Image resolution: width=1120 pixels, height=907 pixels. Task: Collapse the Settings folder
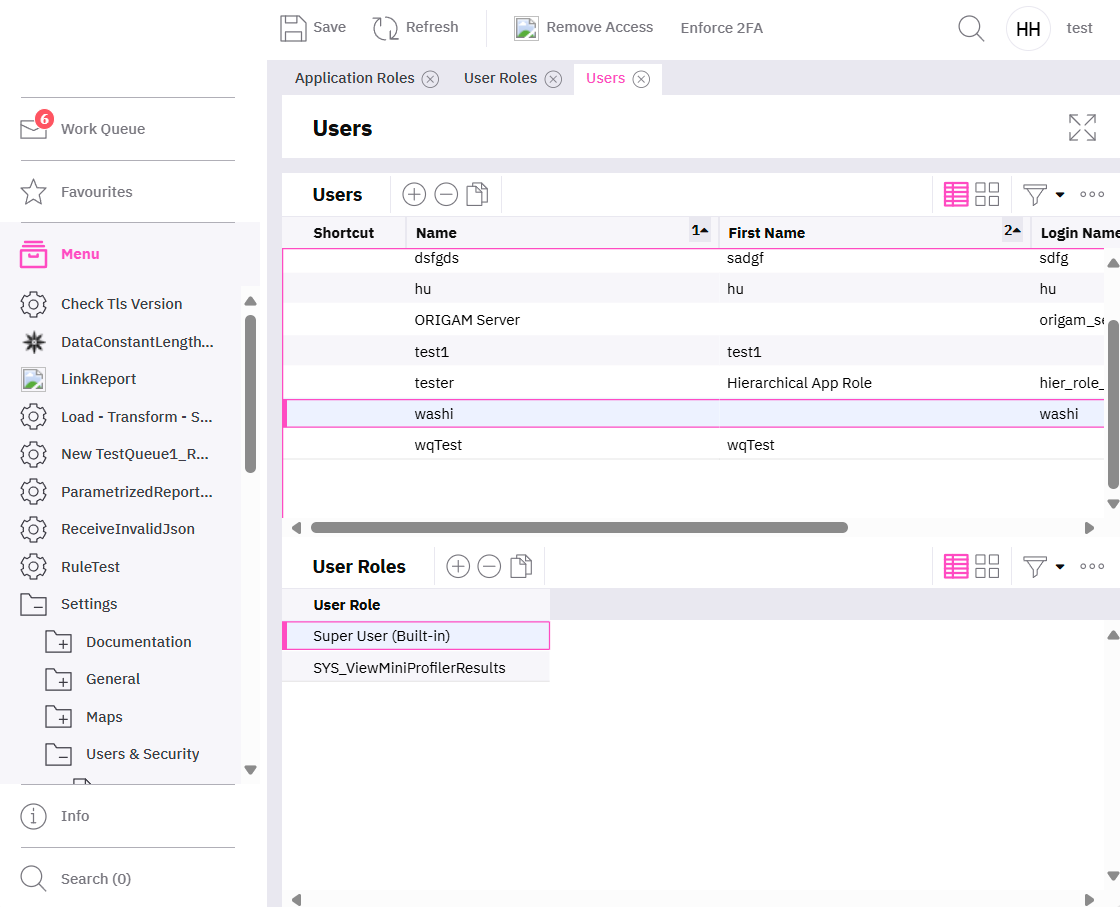(x=34, y=605)
